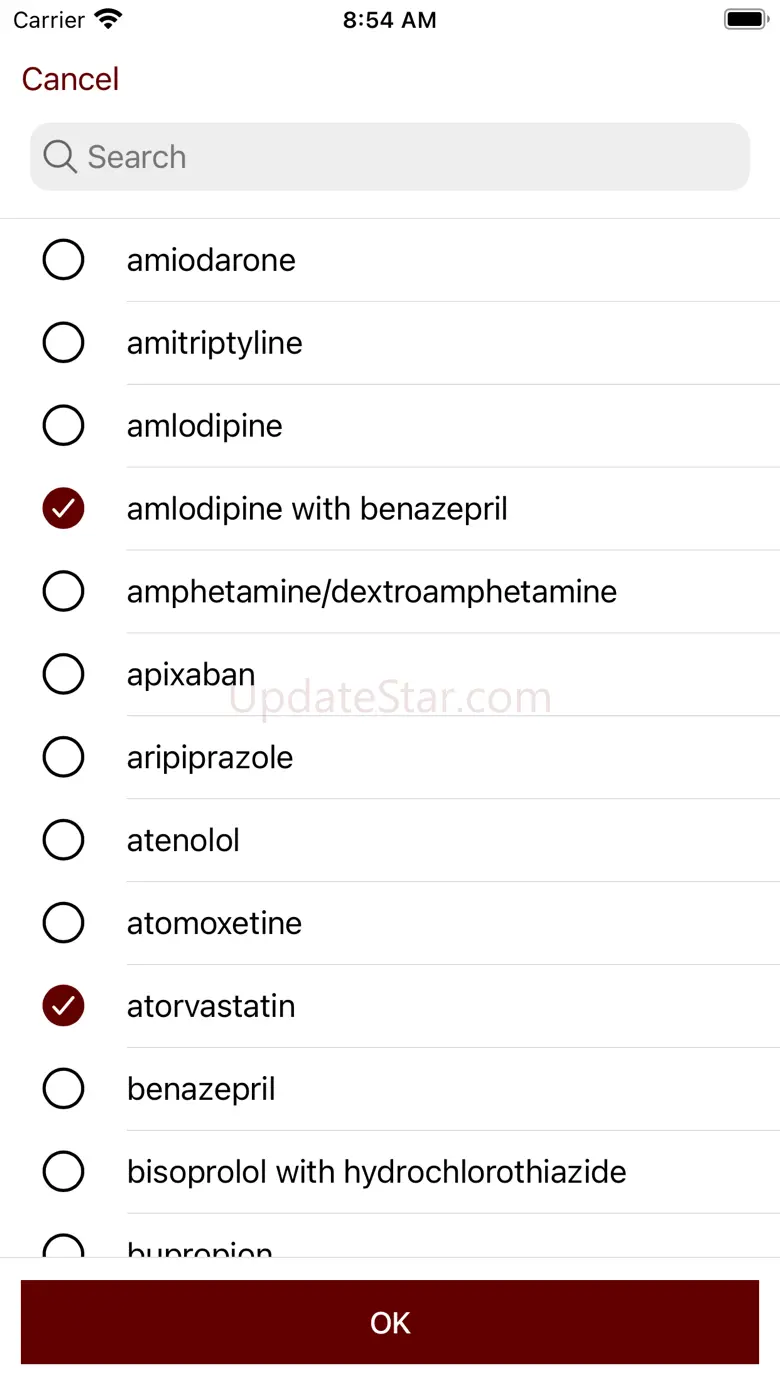Select the atomoxetine circle

(63, 924)
